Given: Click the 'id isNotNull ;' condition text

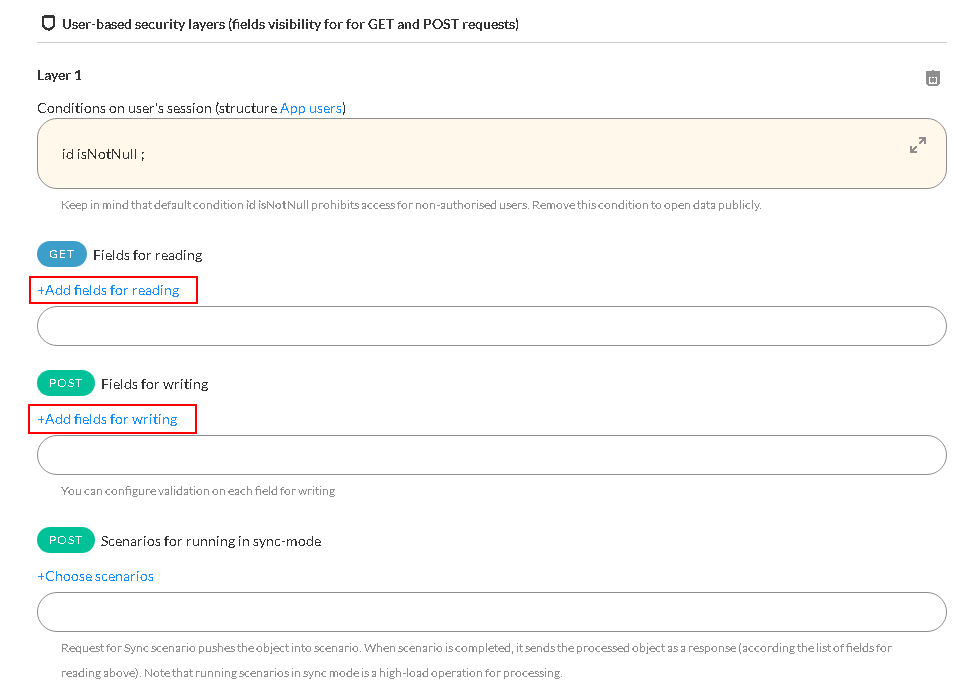Looking at the screenshot, I should tap(103, 154).
